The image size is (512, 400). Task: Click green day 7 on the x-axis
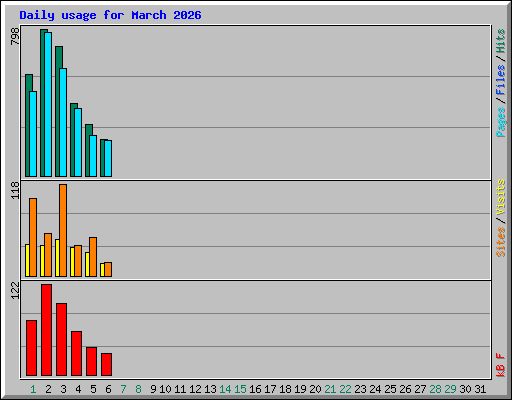[x=123, y=389]
